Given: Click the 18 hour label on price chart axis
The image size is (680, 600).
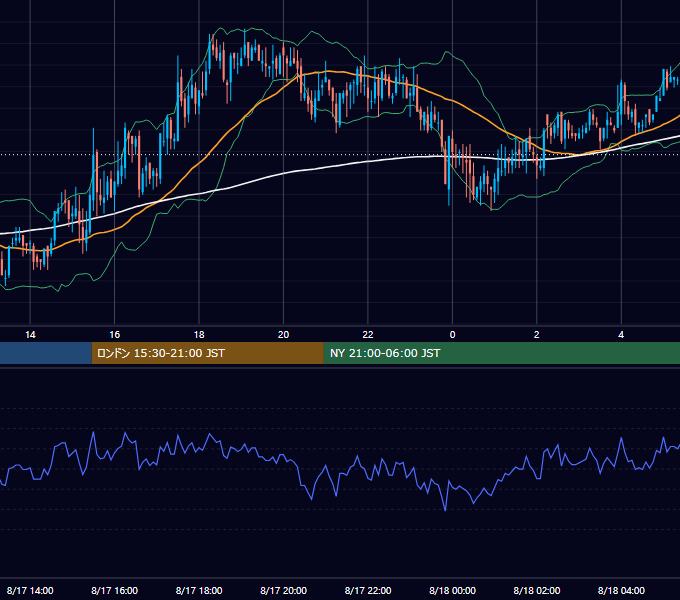Looking at the screenshot, I should (199, 335).
